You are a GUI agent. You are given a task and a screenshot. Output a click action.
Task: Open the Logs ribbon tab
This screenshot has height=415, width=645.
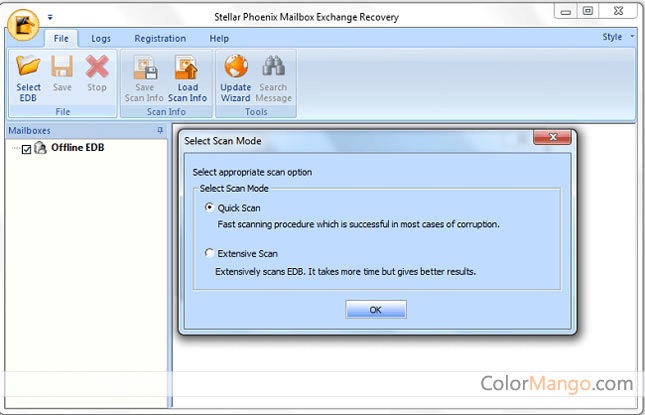[101, 39]
